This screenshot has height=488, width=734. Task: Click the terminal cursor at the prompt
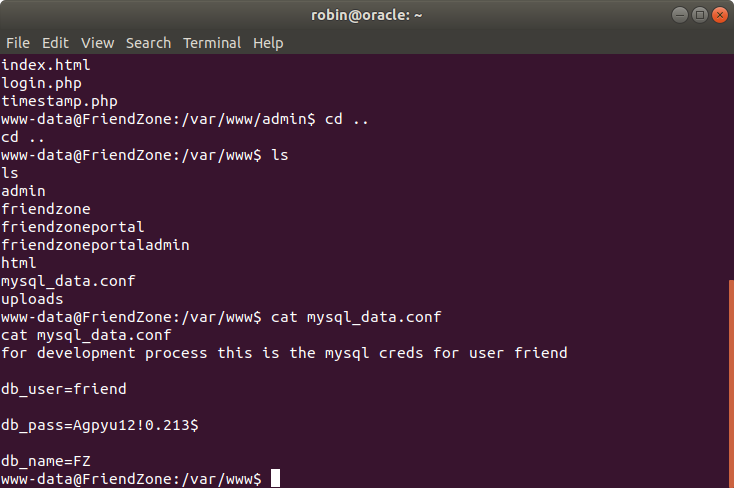point(276,479)
